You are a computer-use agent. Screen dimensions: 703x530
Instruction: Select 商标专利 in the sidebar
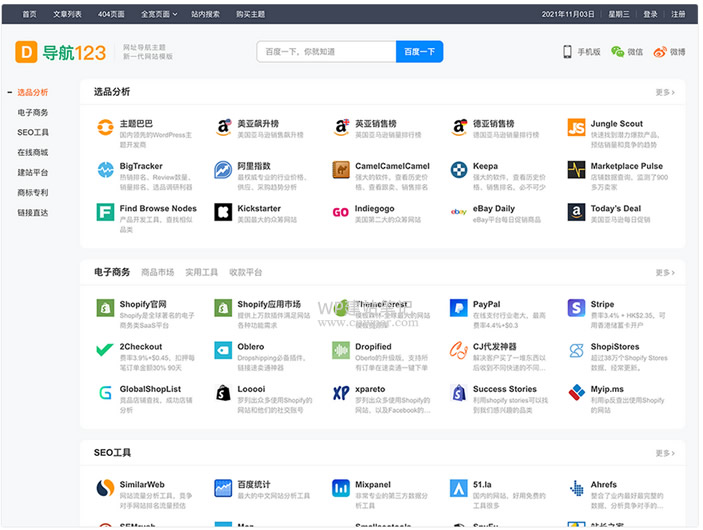coord(33,192)
